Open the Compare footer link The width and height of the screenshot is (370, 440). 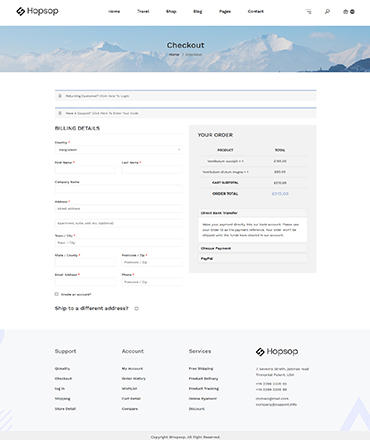130,409
